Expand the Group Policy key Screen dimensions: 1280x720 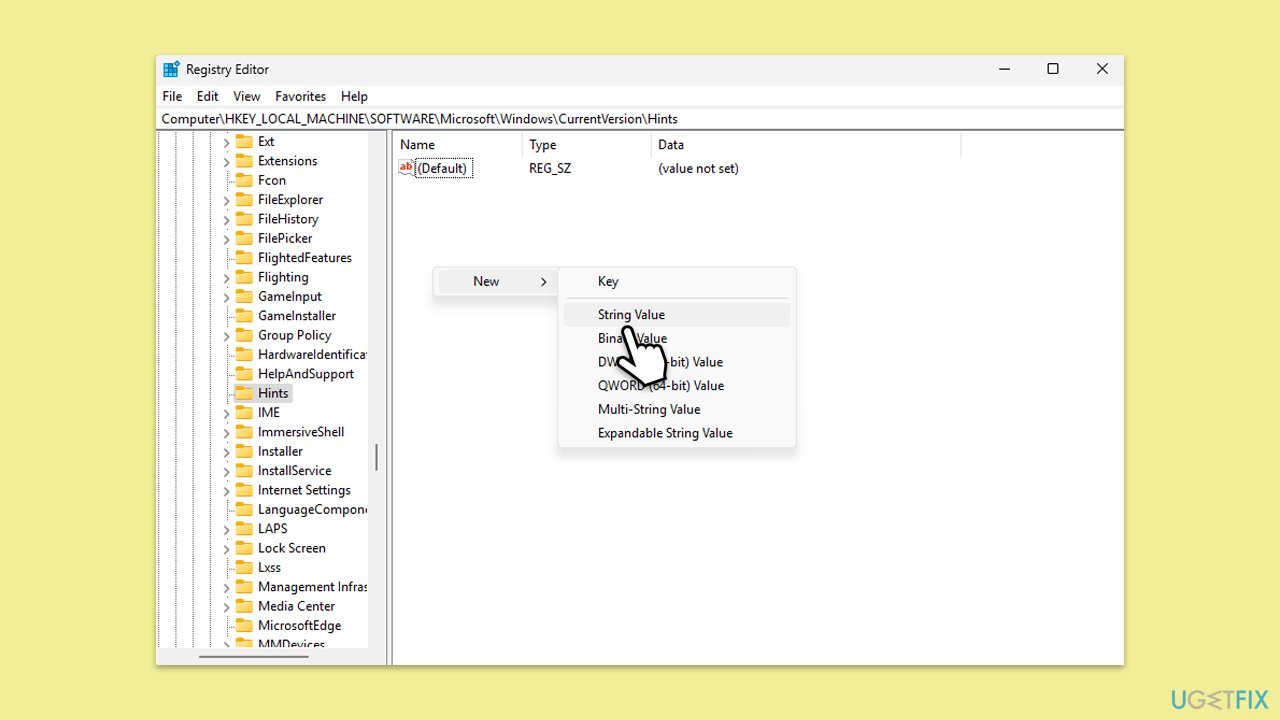pyautogui.click(x=226, y=335)
